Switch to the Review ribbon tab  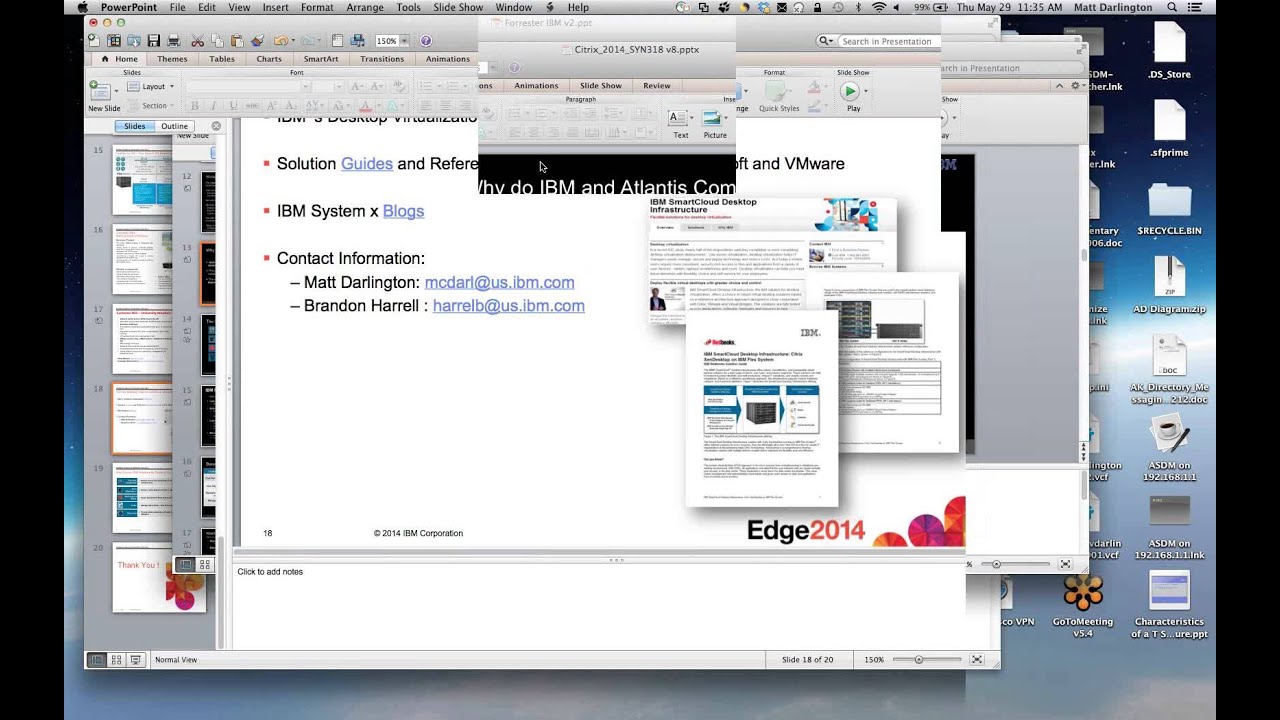[x=657, y=85]
